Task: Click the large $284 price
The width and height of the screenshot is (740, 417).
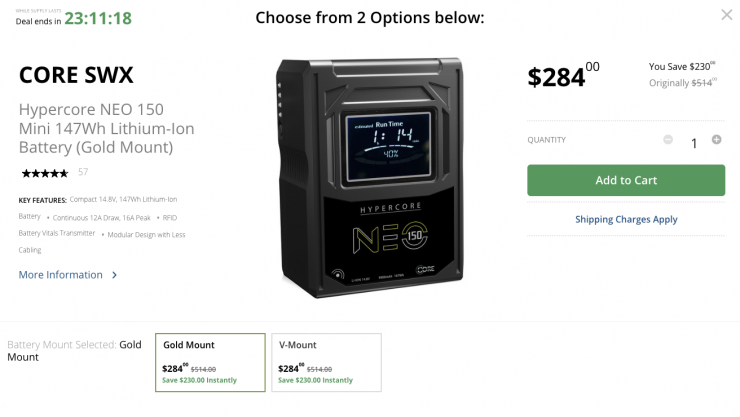Action: pyautogui.click(x=562, y=76)
